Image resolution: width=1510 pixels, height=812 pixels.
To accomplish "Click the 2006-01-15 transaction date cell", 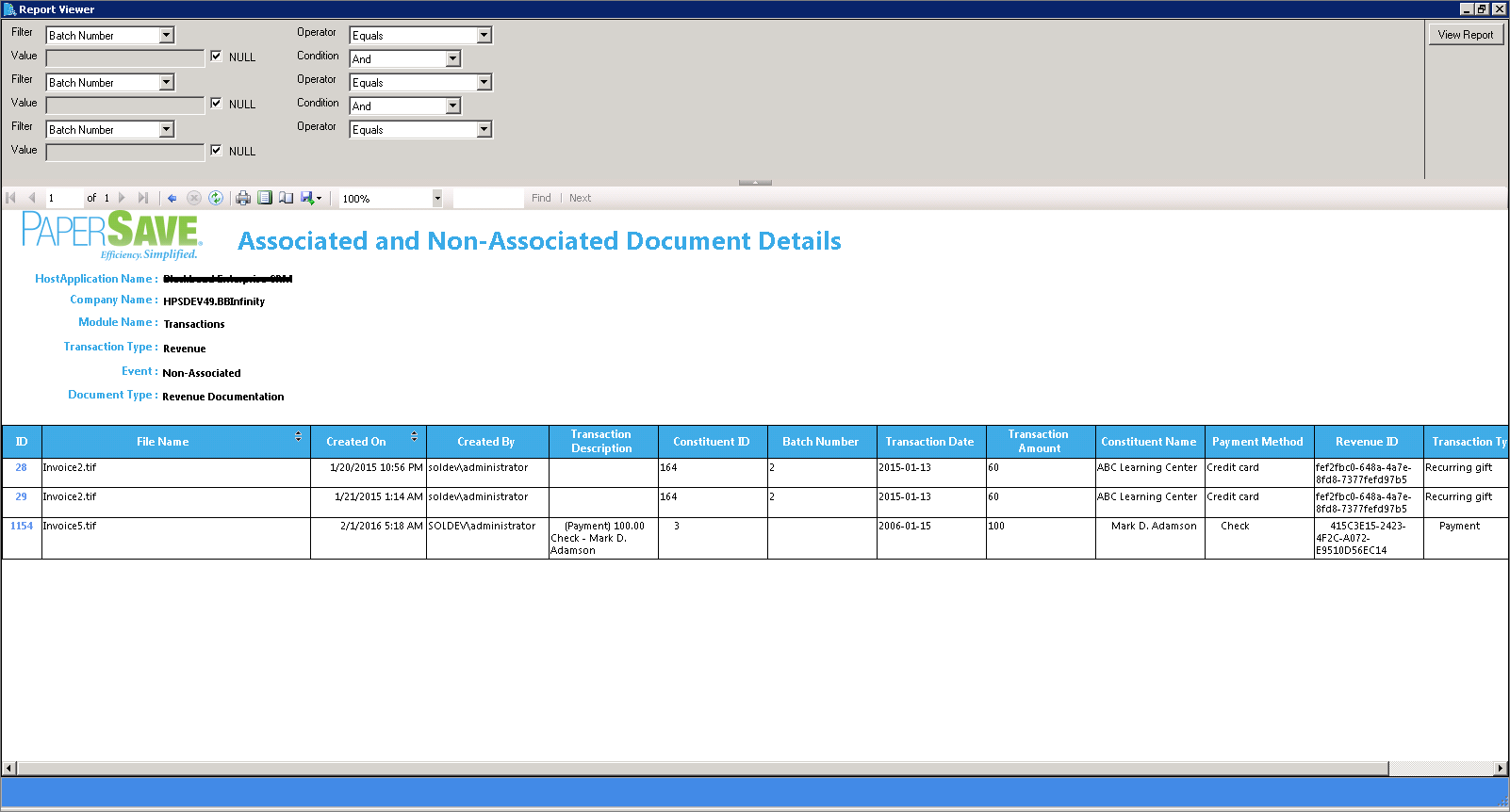I will (931, 538).
